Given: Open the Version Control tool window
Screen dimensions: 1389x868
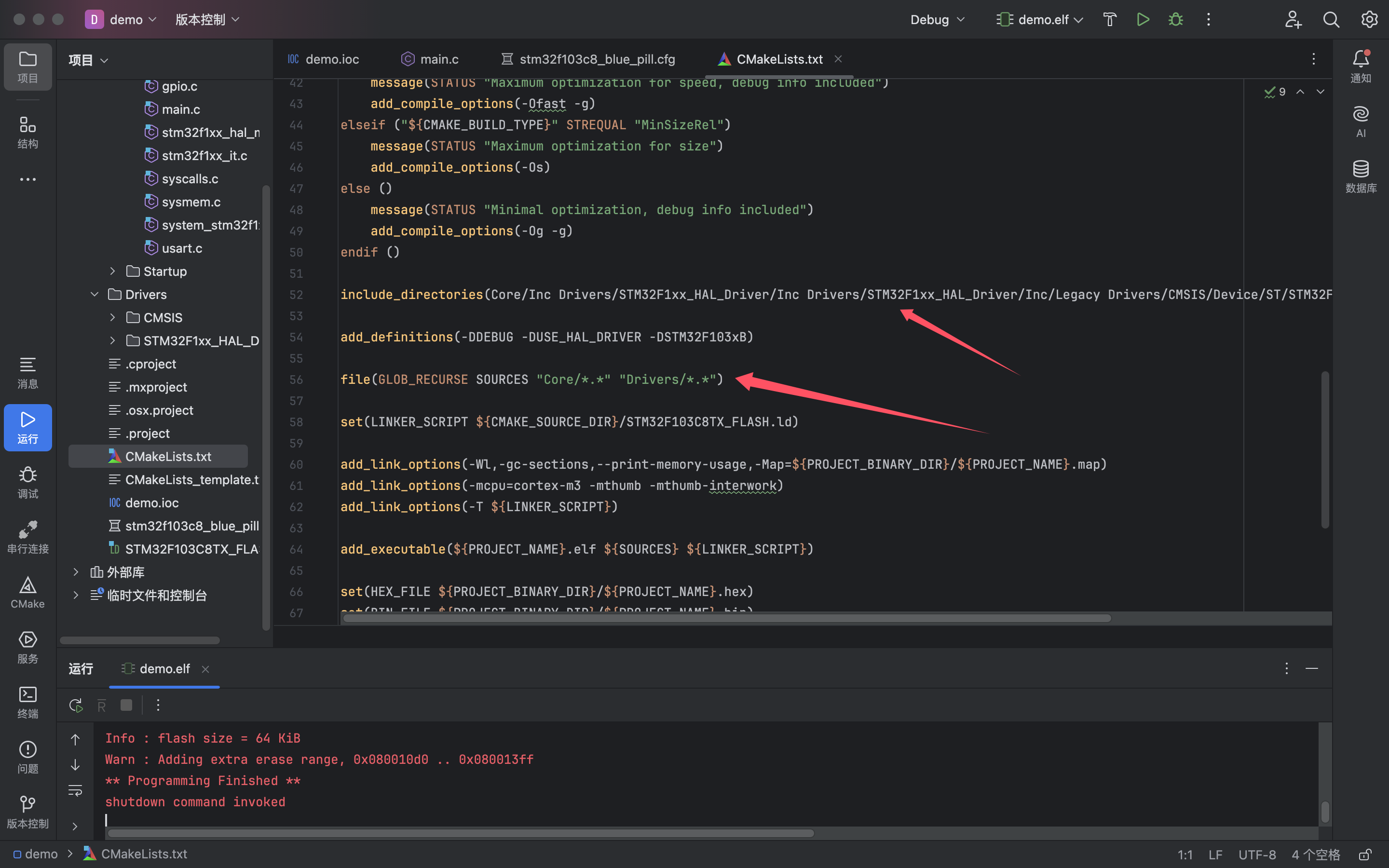Looking at the screenshot, I should pyautogui.click(x=27, y=813).
